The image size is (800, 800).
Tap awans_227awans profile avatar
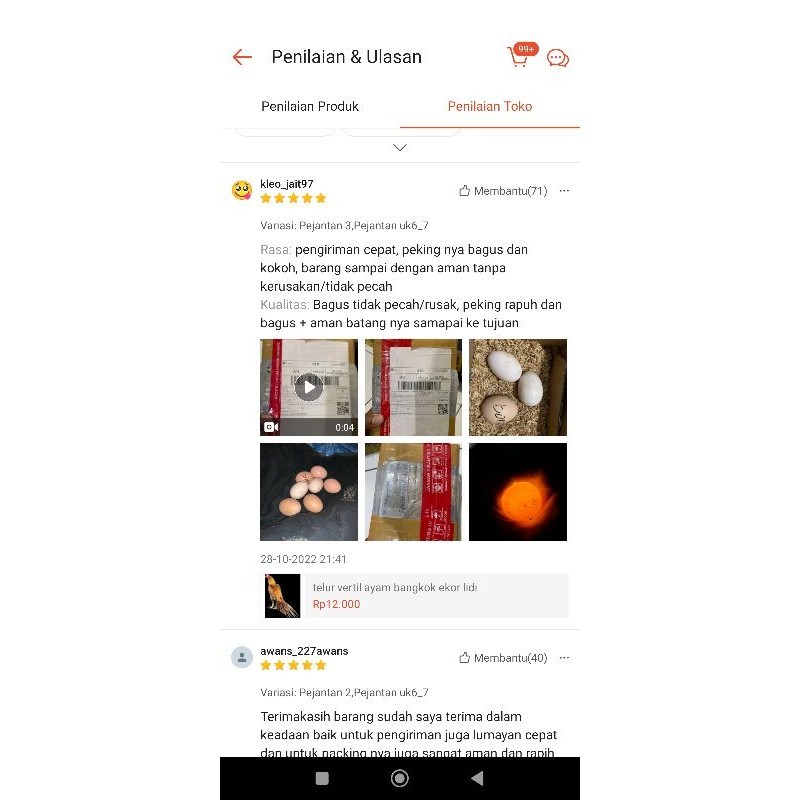242,657
